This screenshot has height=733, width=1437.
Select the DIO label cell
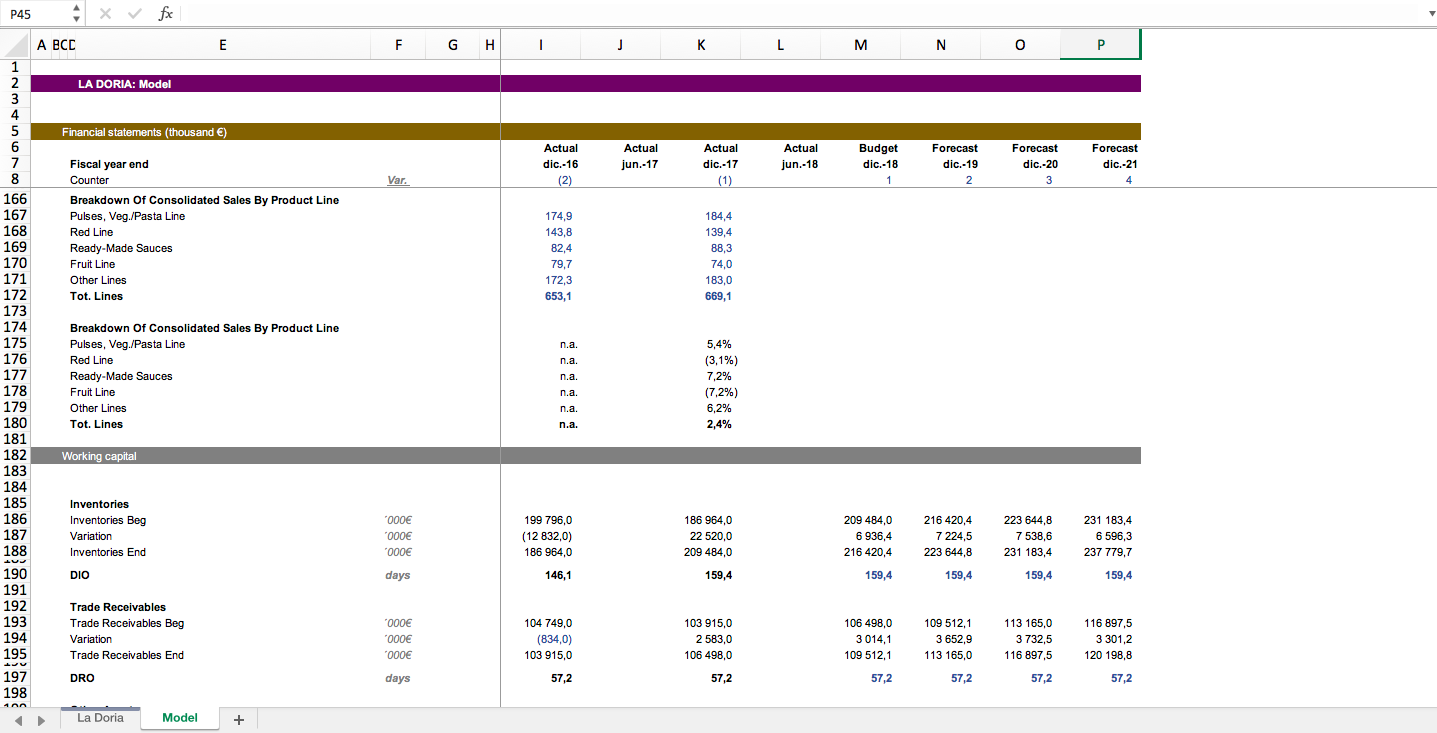pyautogui.click(x=80, y=575)
